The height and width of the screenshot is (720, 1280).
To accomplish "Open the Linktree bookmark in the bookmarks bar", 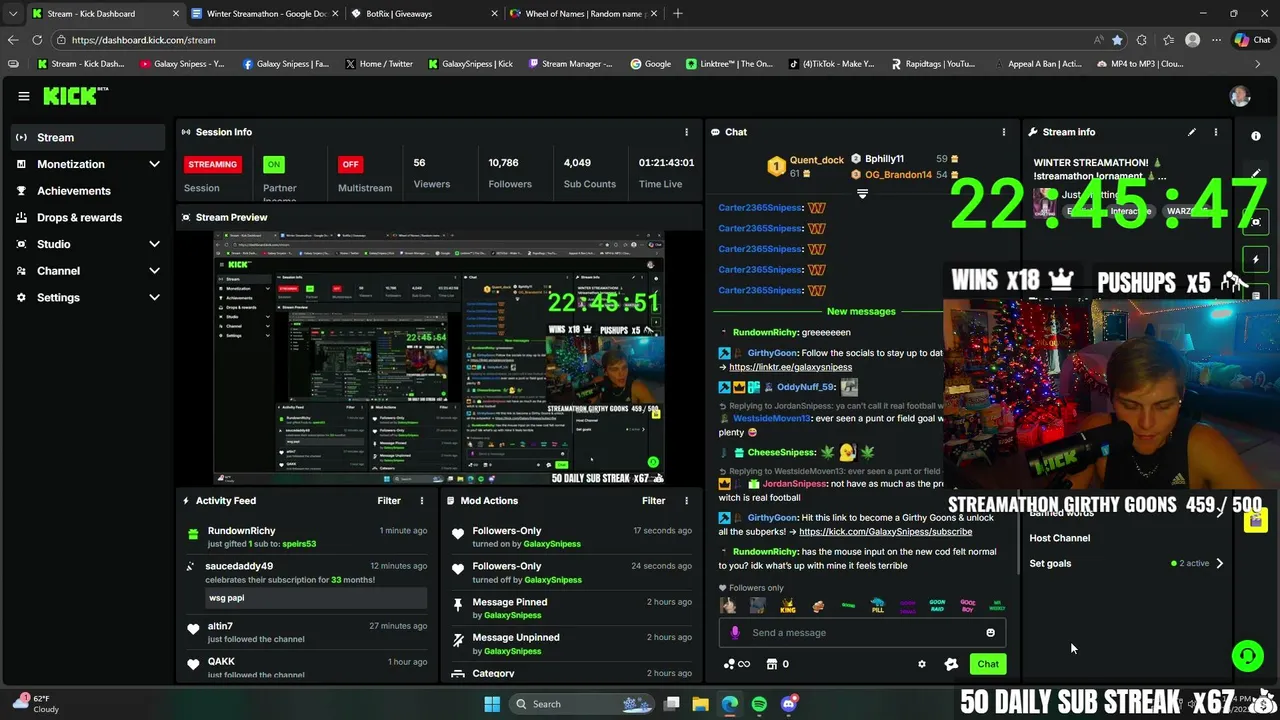I will [x=729, y=64].
